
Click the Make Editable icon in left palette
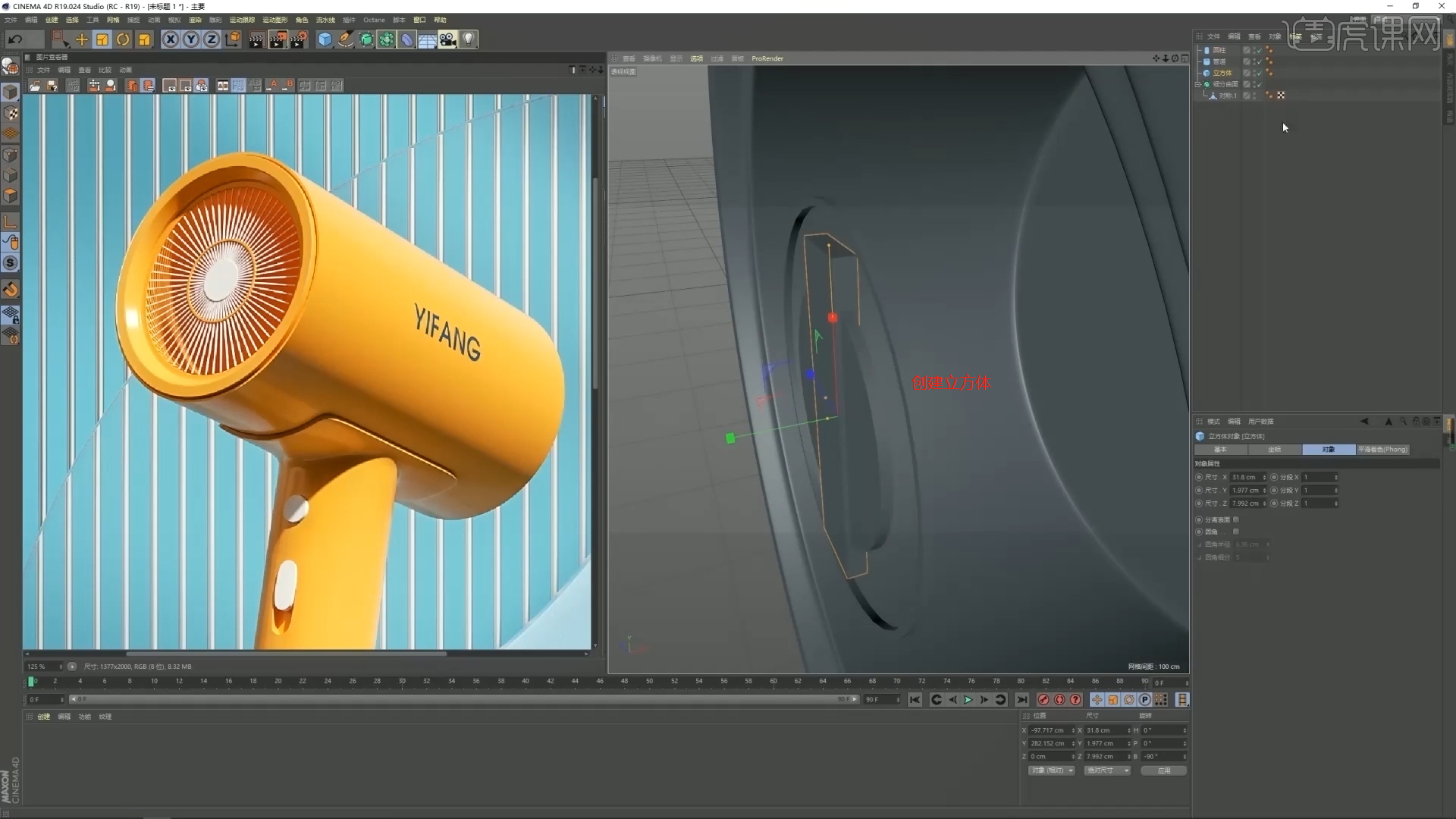coord(11,67)
